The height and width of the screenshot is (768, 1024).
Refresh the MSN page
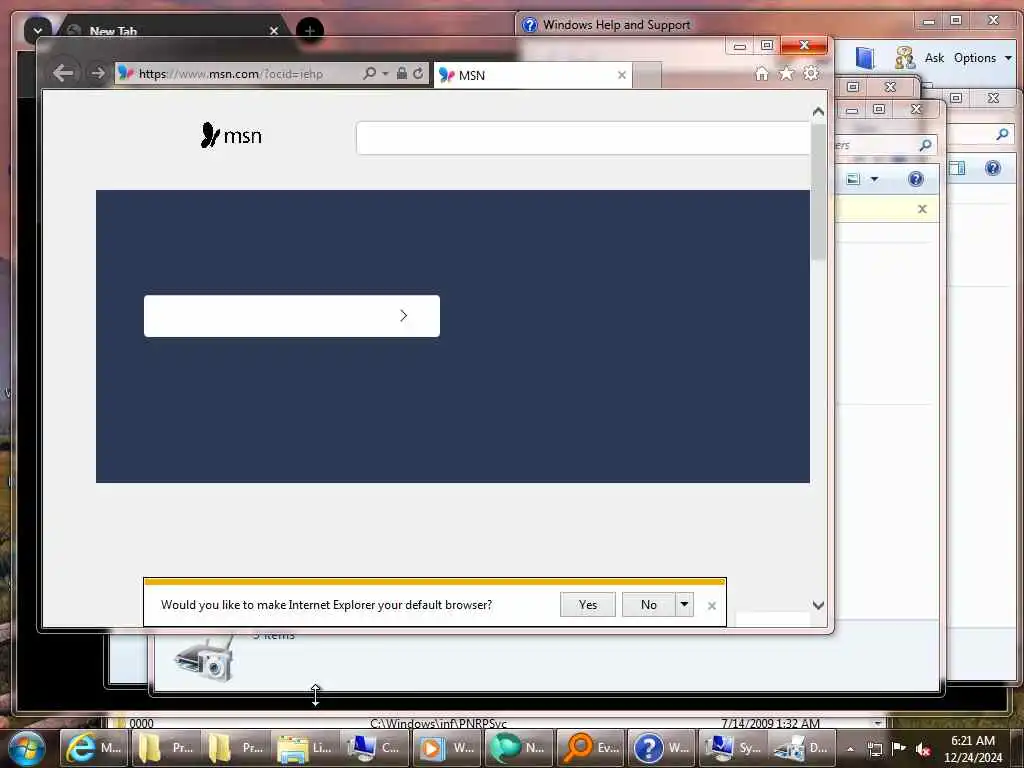[x=419, y=73]
